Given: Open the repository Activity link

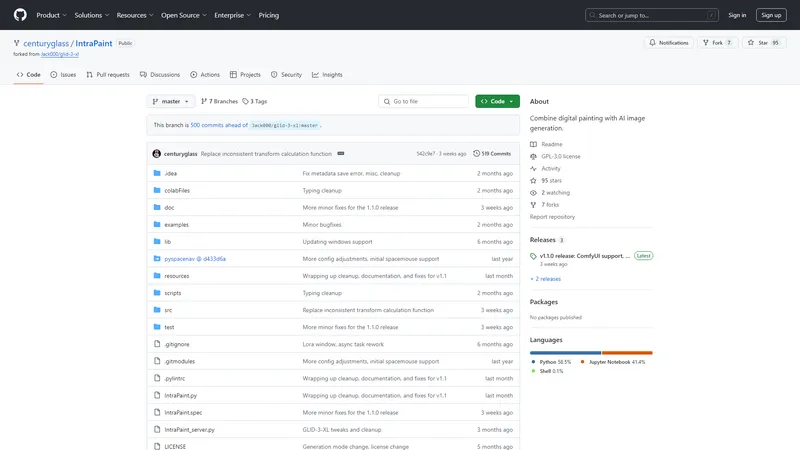Looking at the screenshot, I should click(545, 168).
